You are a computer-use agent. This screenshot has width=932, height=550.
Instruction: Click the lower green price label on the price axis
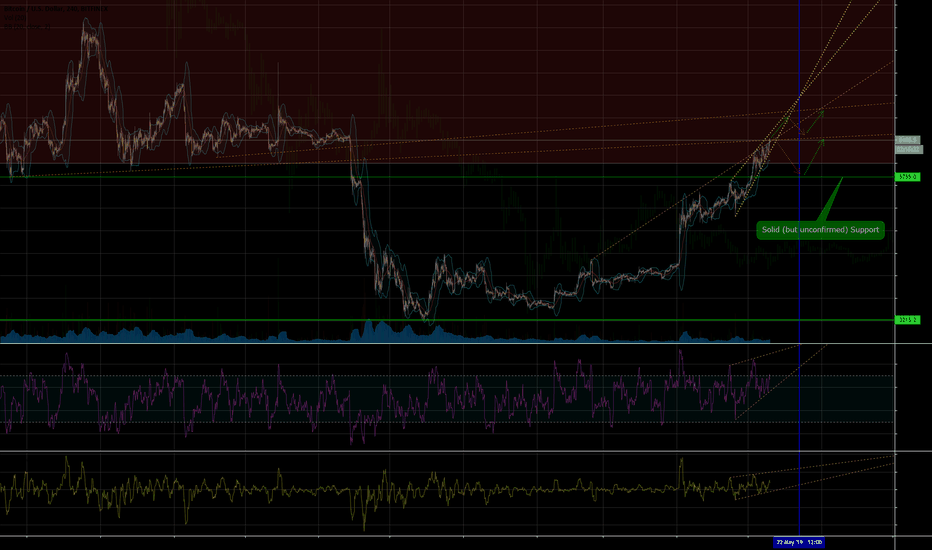tap(908, 320)
